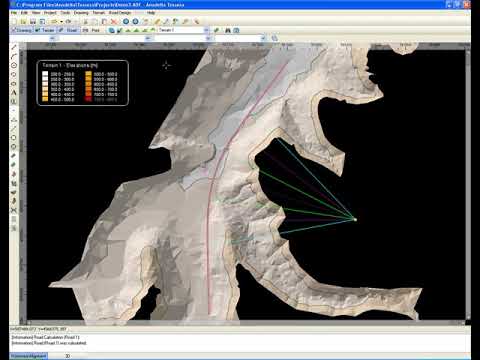Select the arc drawing tool in left toolbar

click(14, 56)
